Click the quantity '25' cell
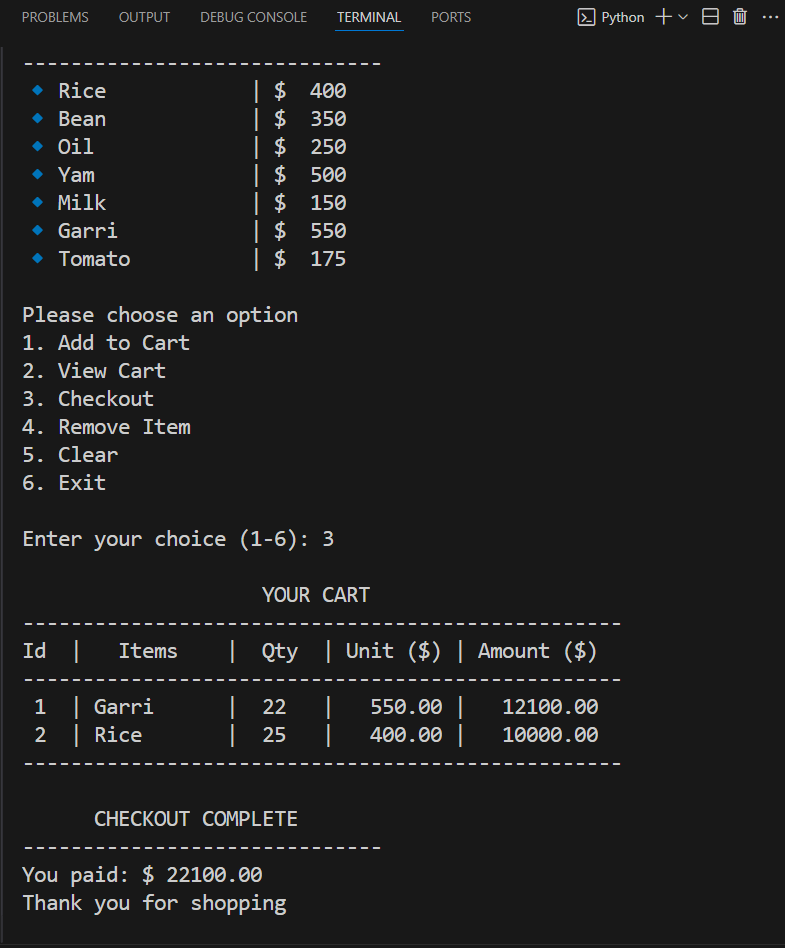This screenshot has width=785, height=948. [x=274, y=735]
